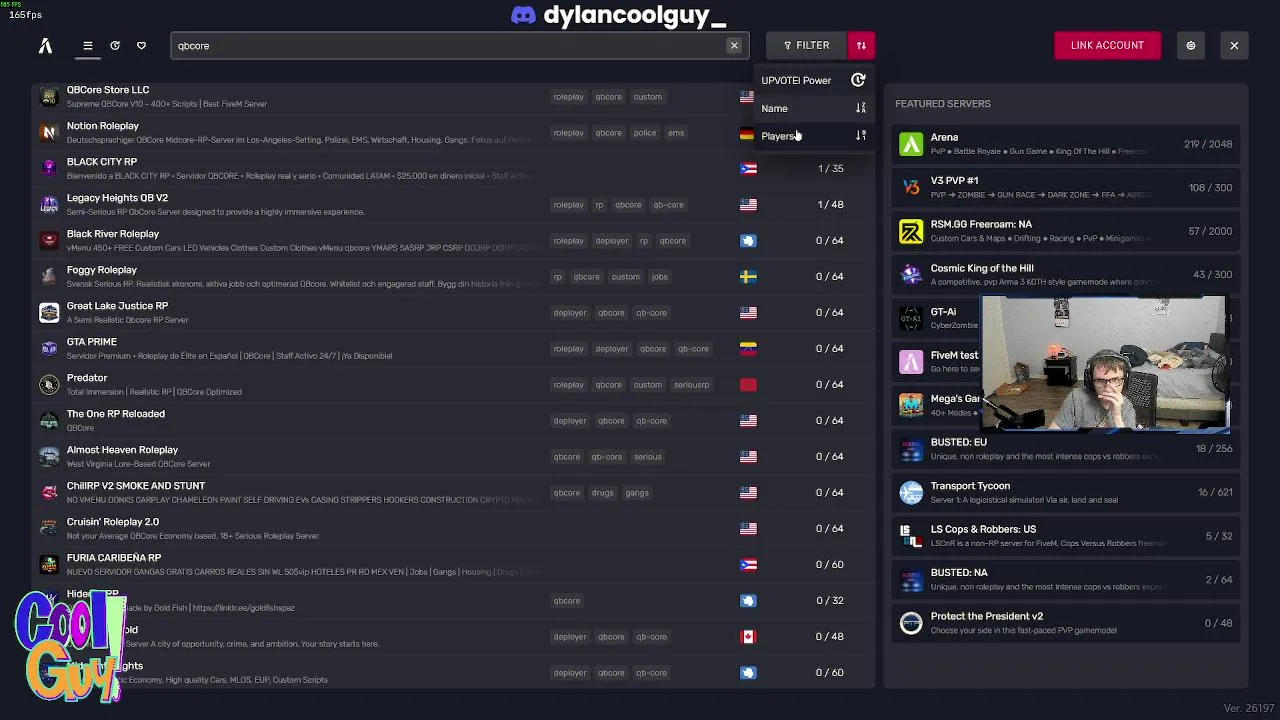Click the qb-core tag on Legacy Heights
This screenshot has width=1280, height=720.
point(668,205)
